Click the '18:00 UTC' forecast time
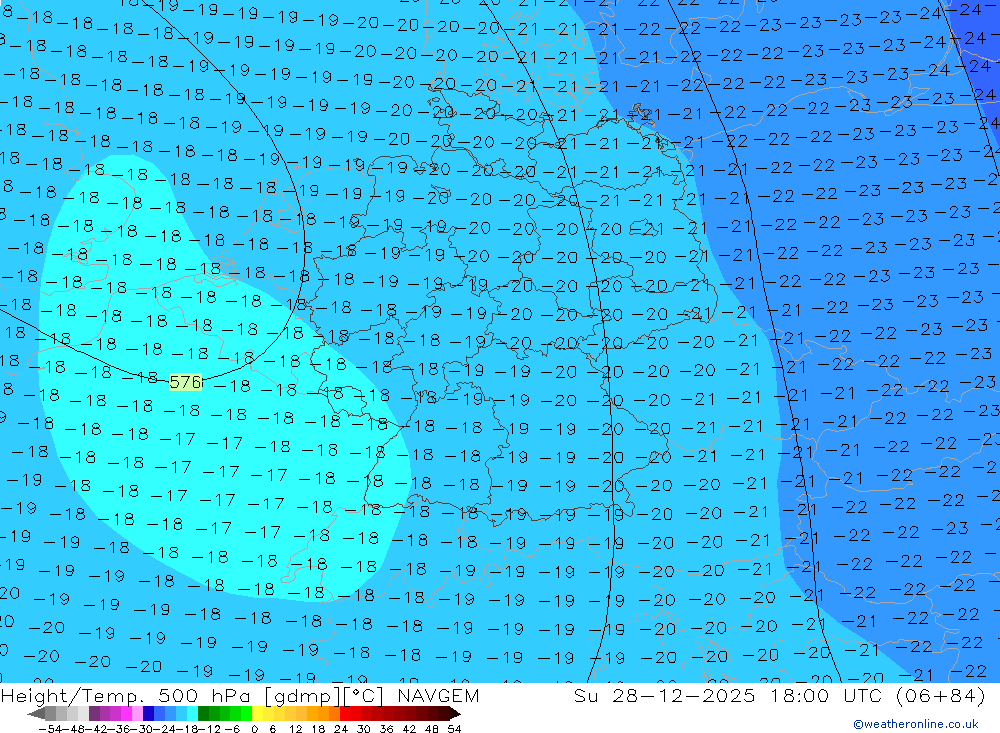Viewport: 1000px width, 733px height. (x=826, y=695)
